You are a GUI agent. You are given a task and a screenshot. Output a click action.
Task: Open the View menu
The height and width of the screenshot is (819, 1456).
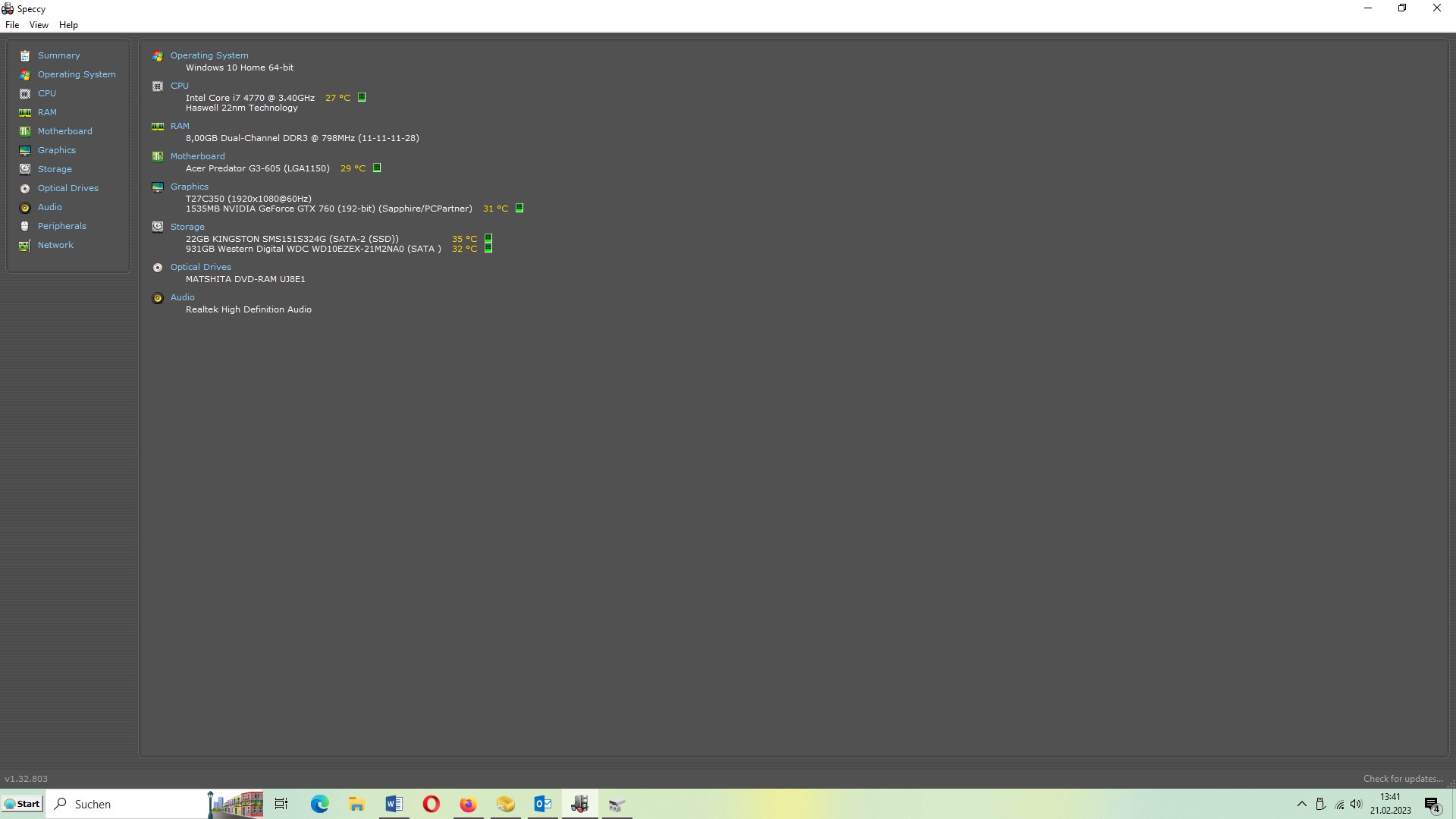(x=39, y=25)
